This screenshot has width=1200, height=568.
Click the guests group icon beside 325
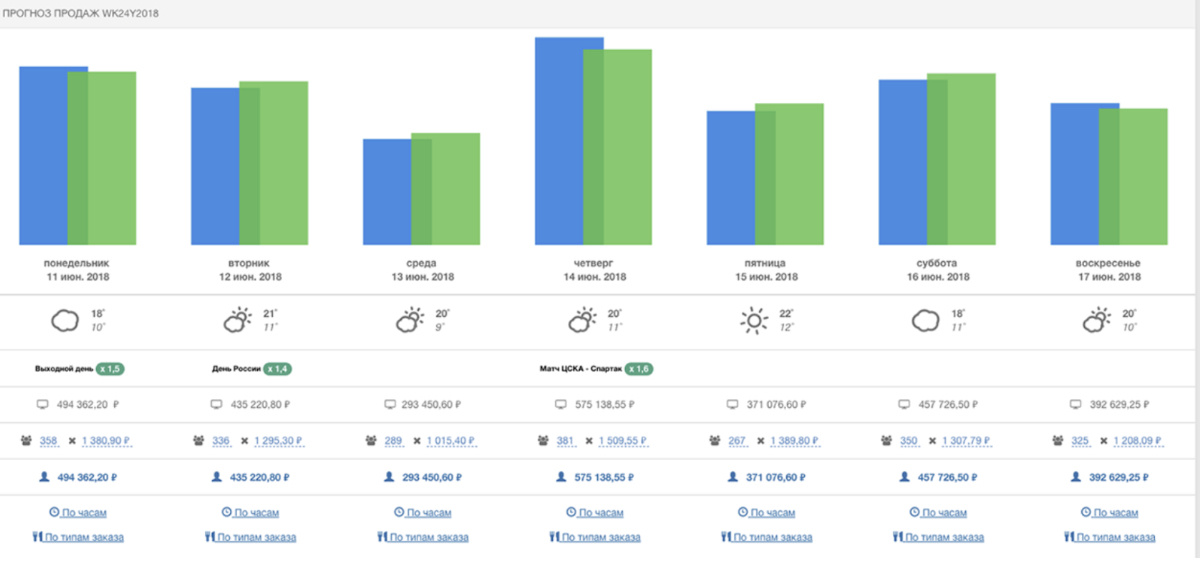(1060, 440)
